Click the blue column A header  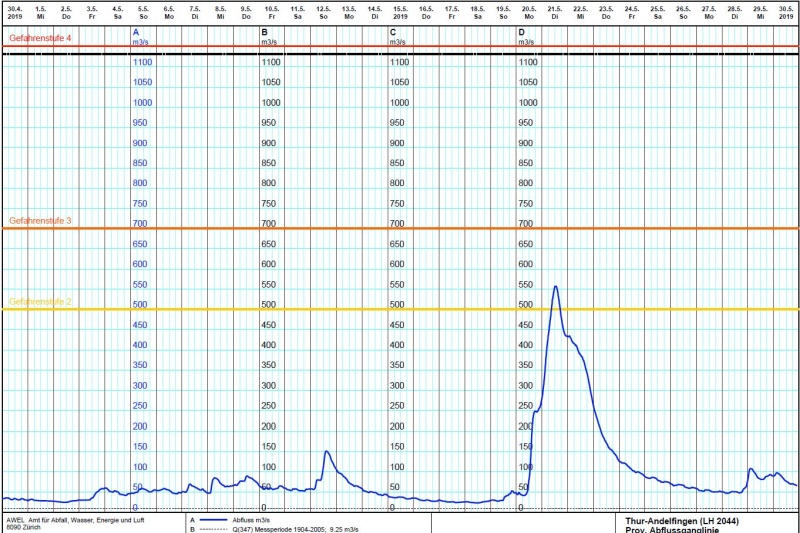tap(136, 33)
